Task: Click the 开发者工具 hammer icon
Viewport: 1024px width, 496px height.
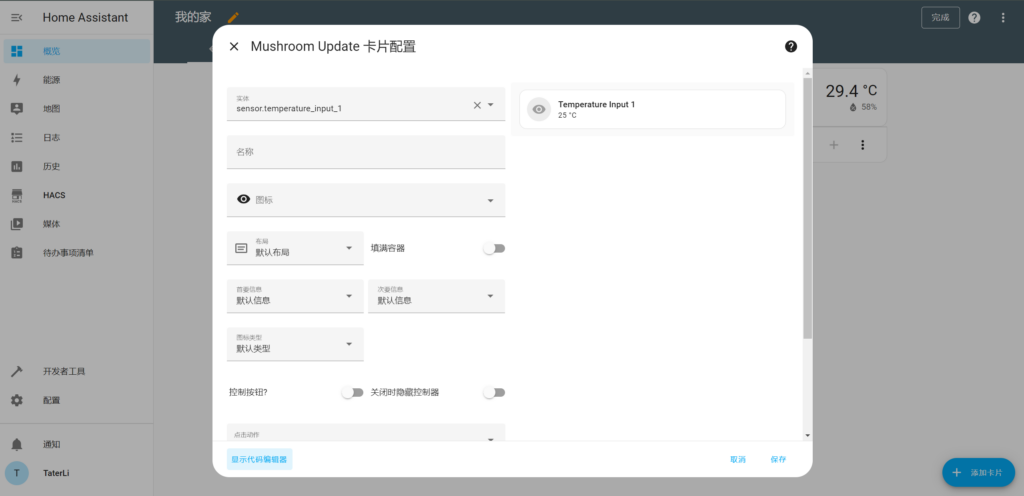Action: click(x=17, y=371)
